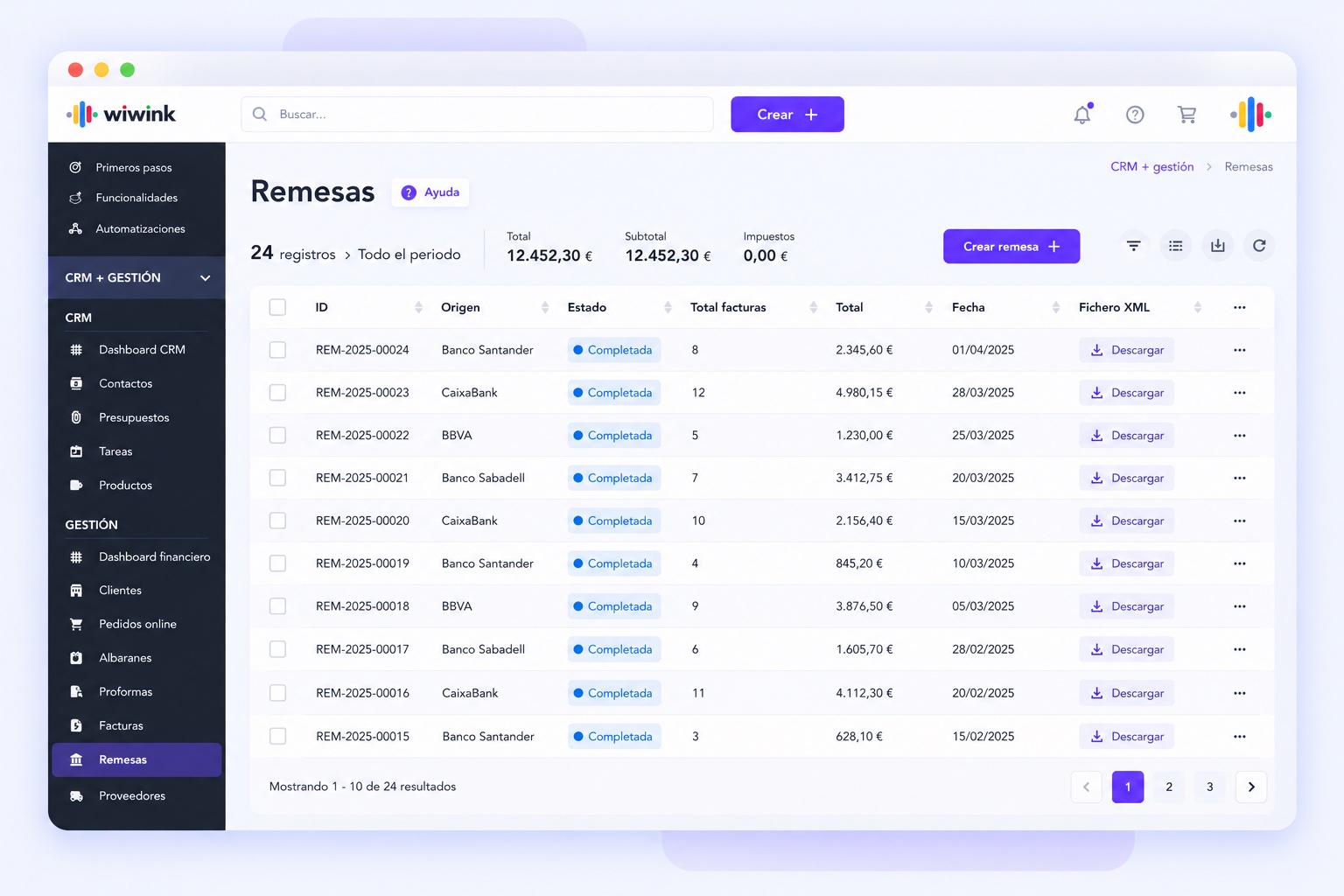The image size is (1344, 896).
Task: Focus the Buscar search field
Action: coord(477,114)
